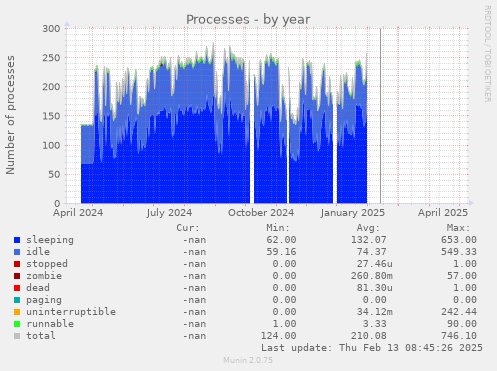Click runnable average value 3.33

coord(375,324)
